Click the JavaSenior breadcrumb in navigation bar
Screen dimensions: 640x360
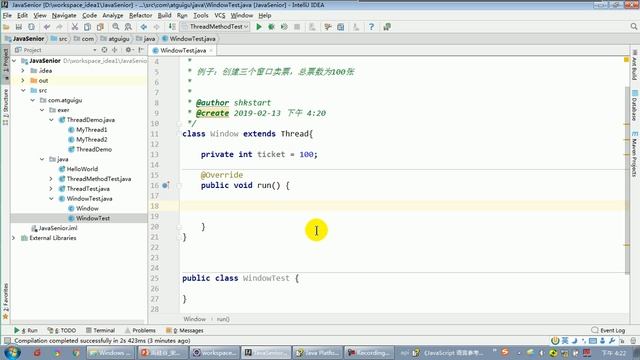(24, 39)
